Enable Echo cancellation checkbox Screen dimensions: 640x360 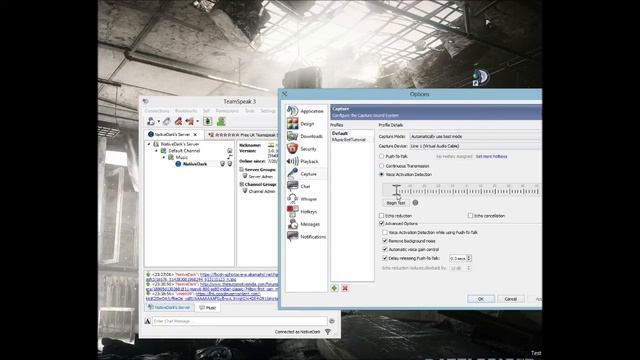(470, 216)
